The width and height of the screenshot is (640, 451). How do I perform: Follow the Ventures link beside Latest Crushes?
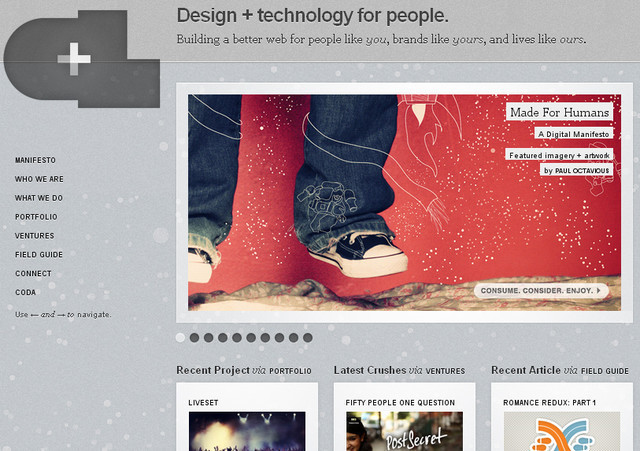point(445,371)
